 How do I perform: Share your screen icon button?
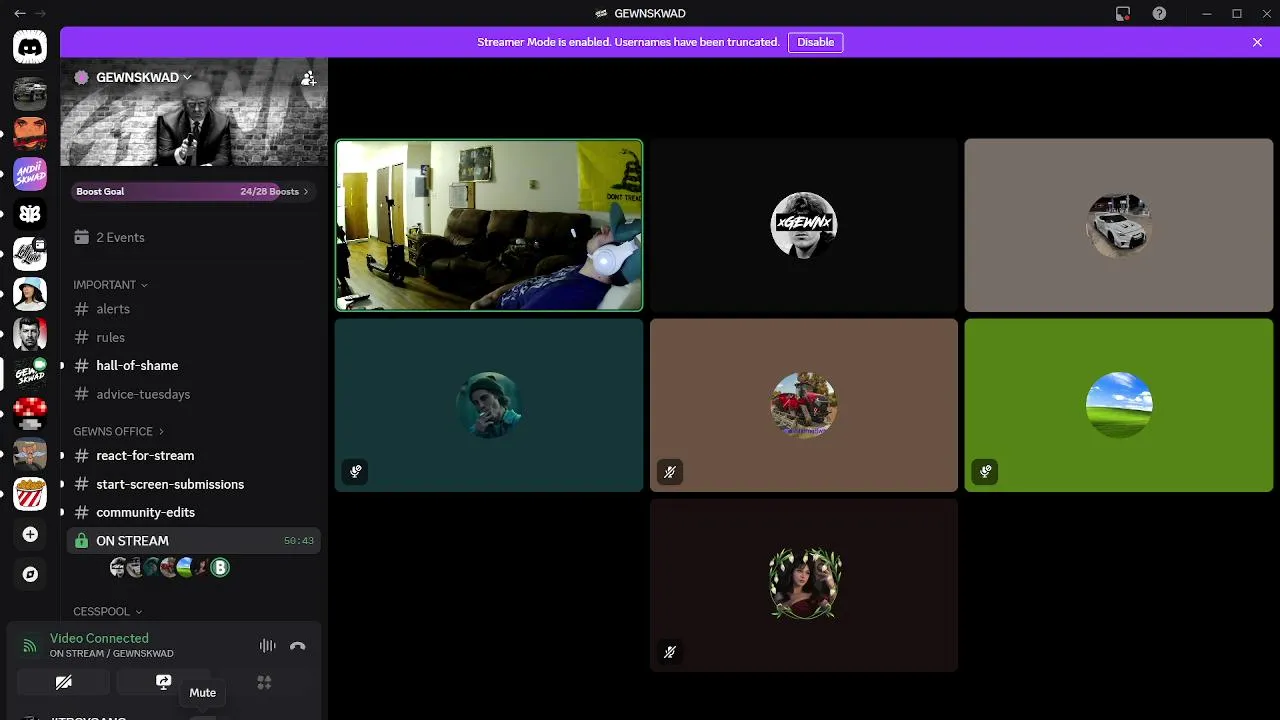coord(163,682)
